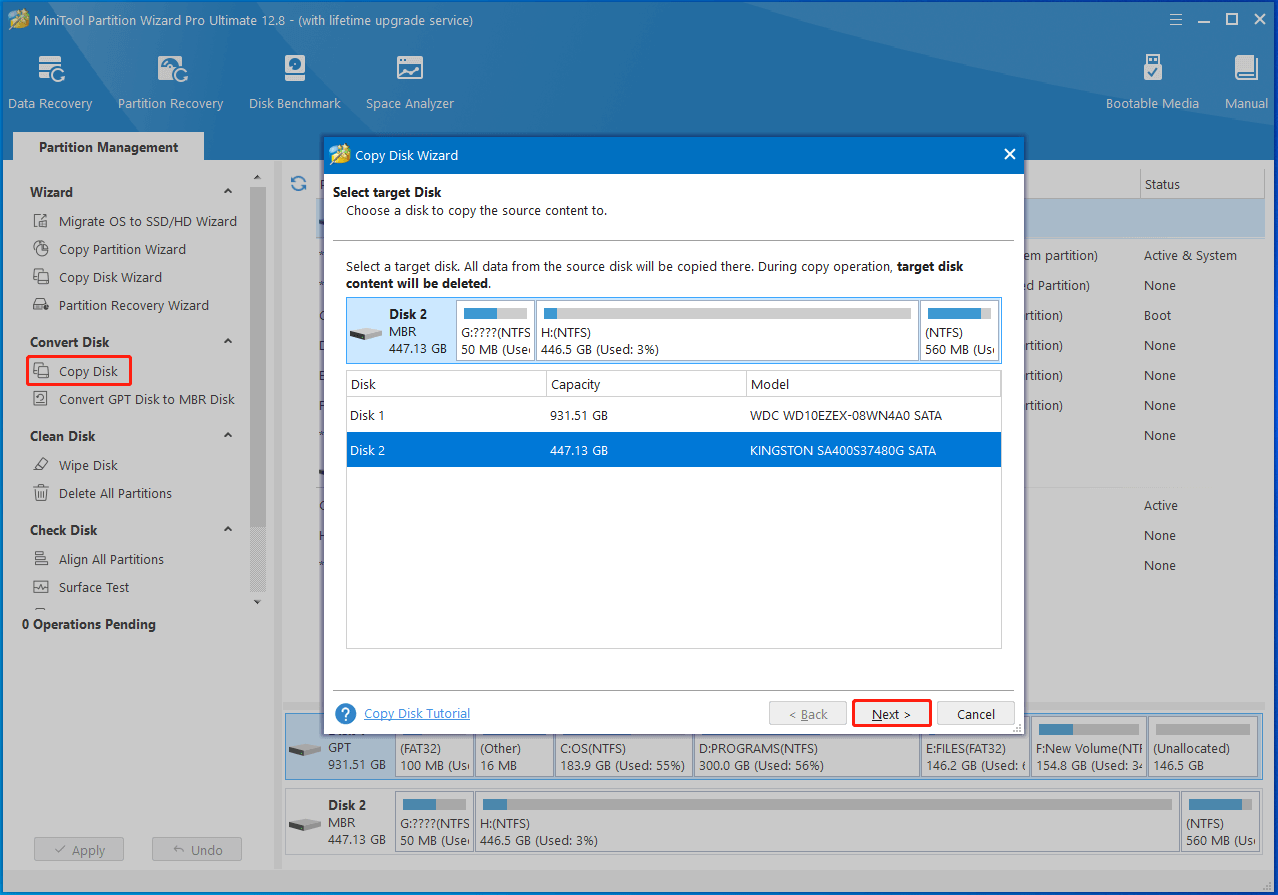Click the Model column header
1278x895 pixels.
[873, 384]
